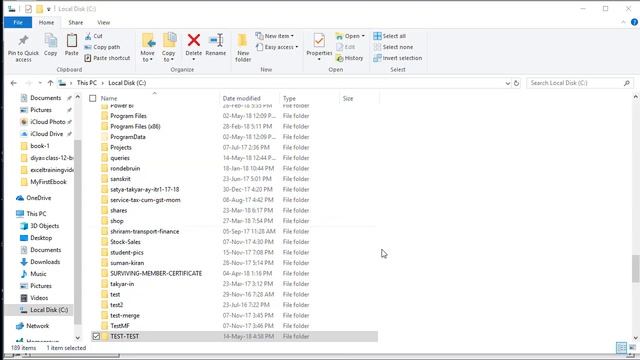Create a New folder

242,47
